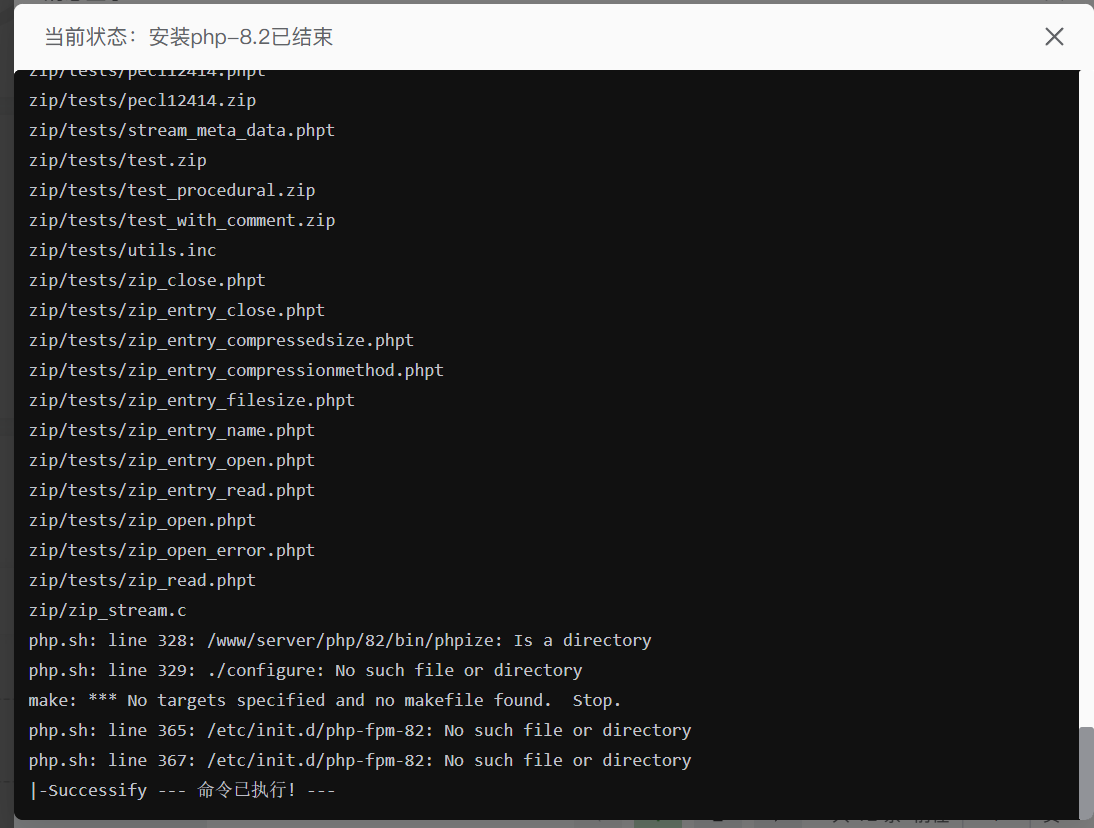Click the 'zip/tests/stream_meta_data.phpt' log line
This screenshot has height=828, width=1094.
pos(182,130)
